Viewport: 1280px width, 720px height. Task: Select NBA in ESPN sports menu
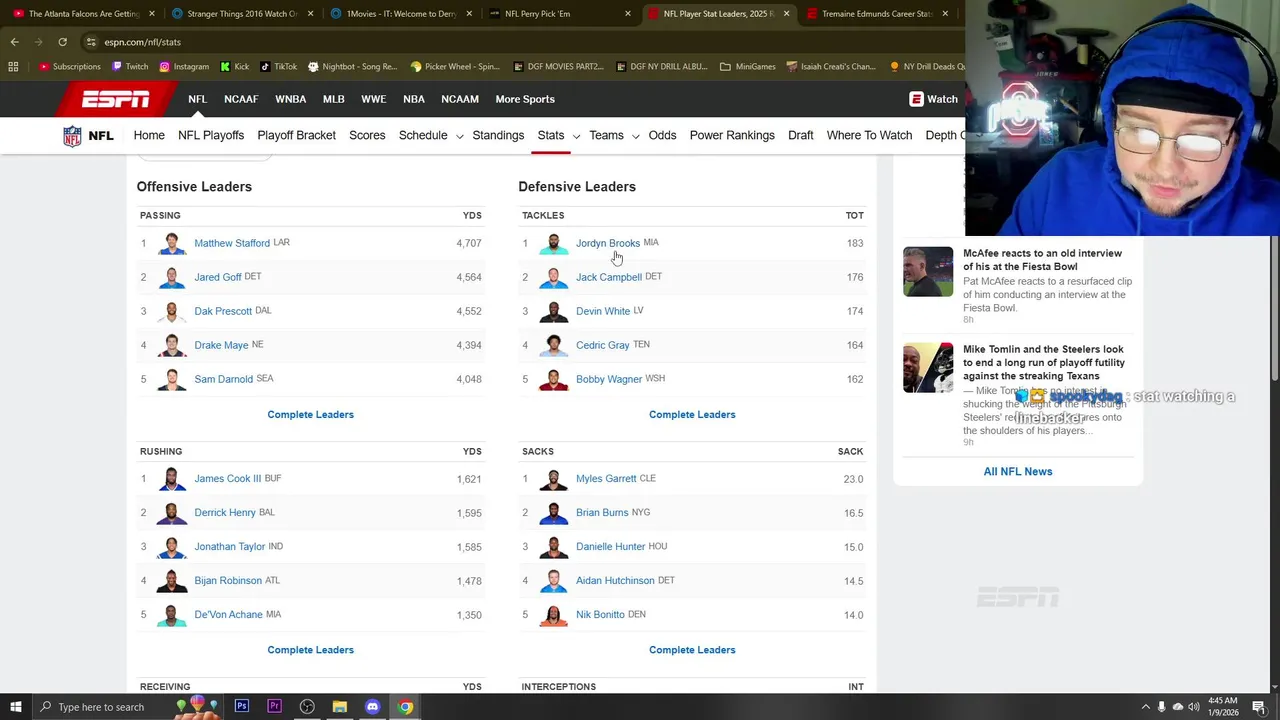[x=414, y=99]
